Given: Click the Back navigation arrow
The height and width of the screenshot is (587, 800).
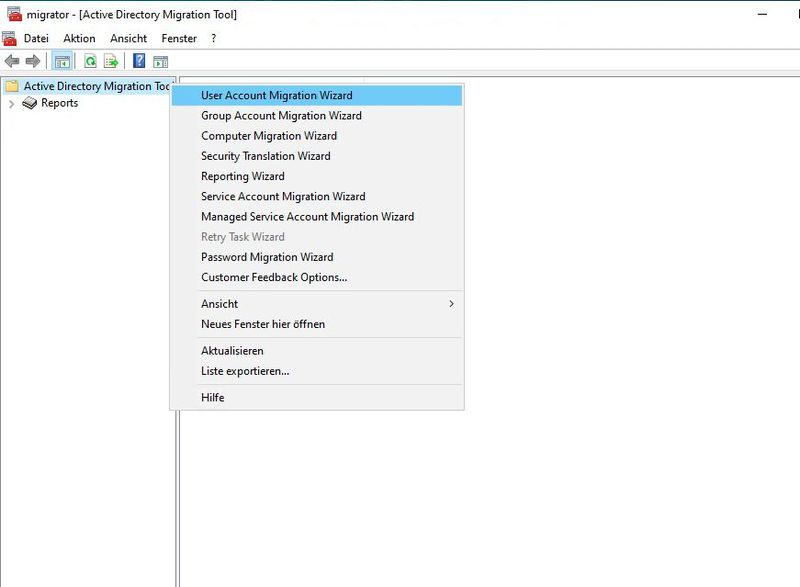Looking at the screenshot, I should 12,60.
